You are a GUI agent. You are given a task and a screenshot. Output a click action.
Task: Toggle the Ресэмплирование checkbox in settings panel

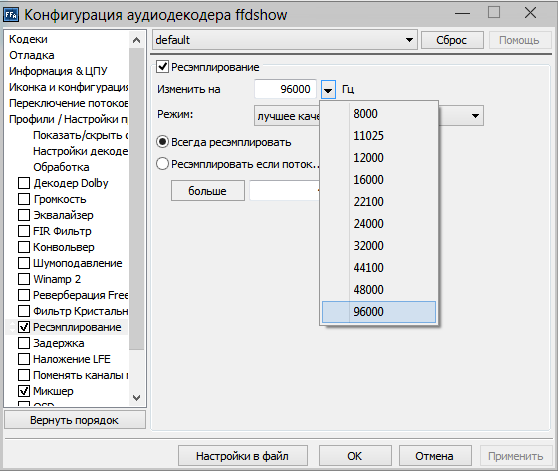pyautogui.click(x=163, y=67)
